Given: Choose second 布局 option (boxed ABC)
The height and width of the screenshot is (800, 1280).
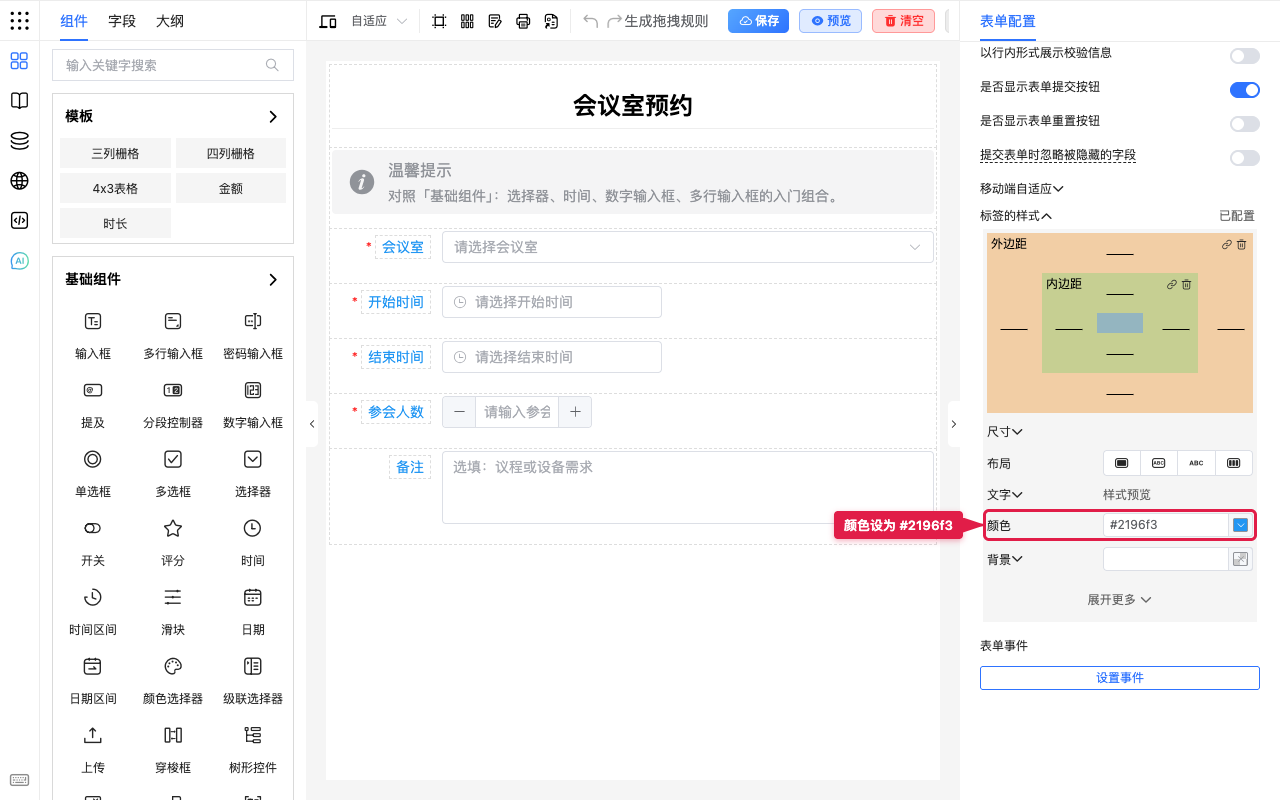Looking at the screenshot, I should pyautogui.click(x=1159, y=463).
